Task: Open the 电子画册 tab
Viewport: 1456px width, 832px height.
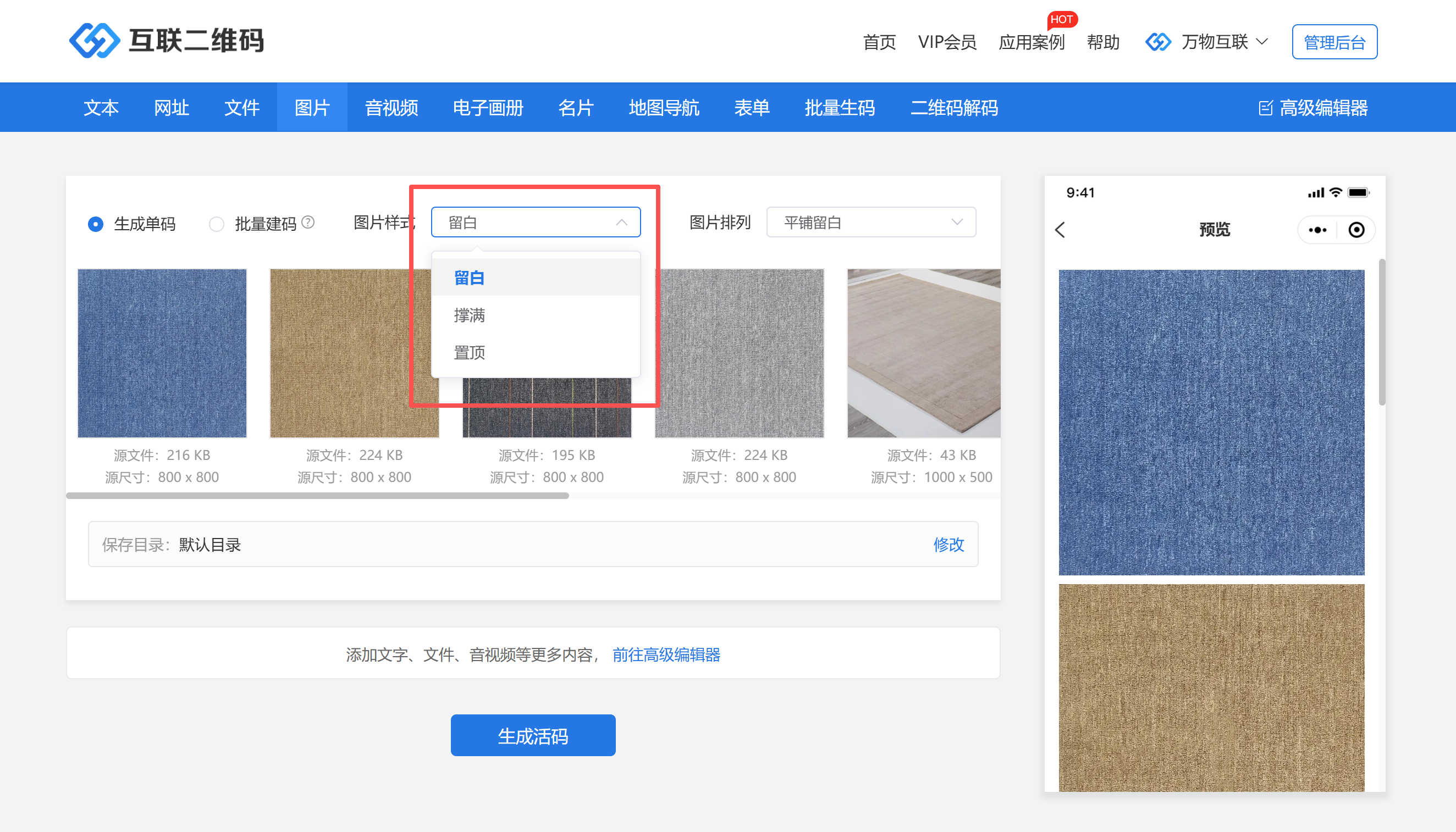Action: point(488,107)
